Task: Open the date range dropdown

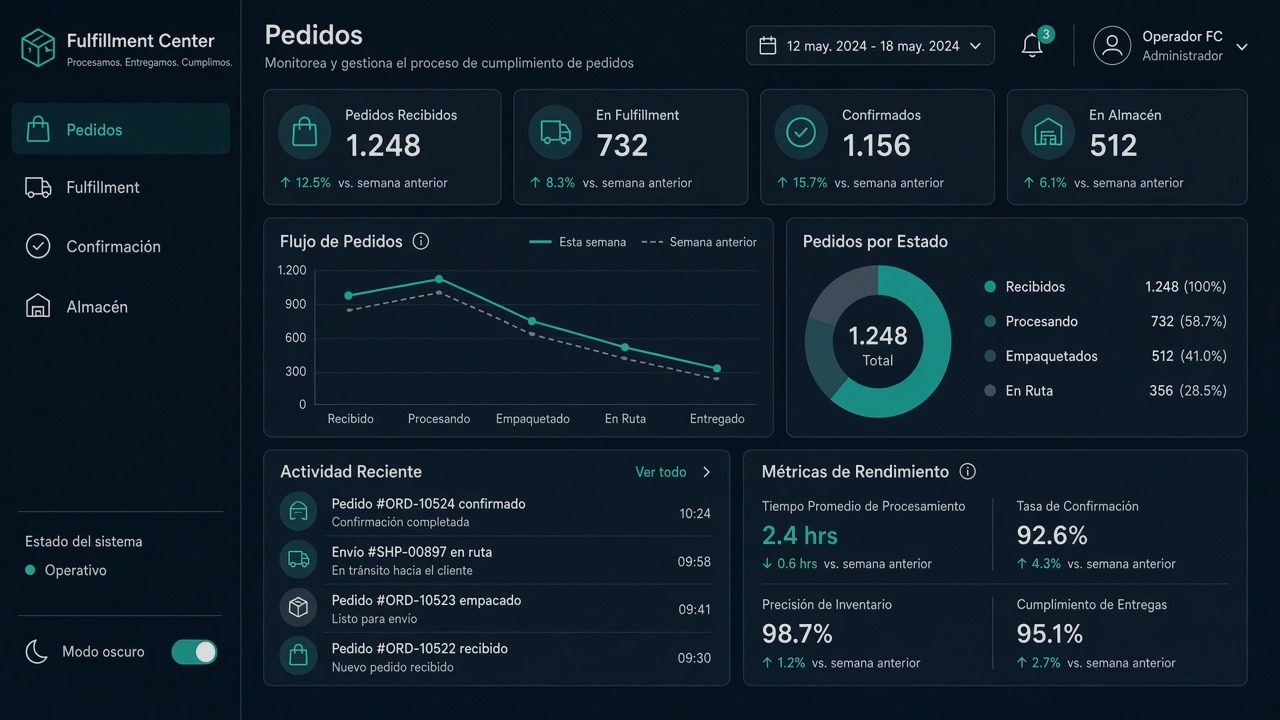Action: (x=870, y=46)
